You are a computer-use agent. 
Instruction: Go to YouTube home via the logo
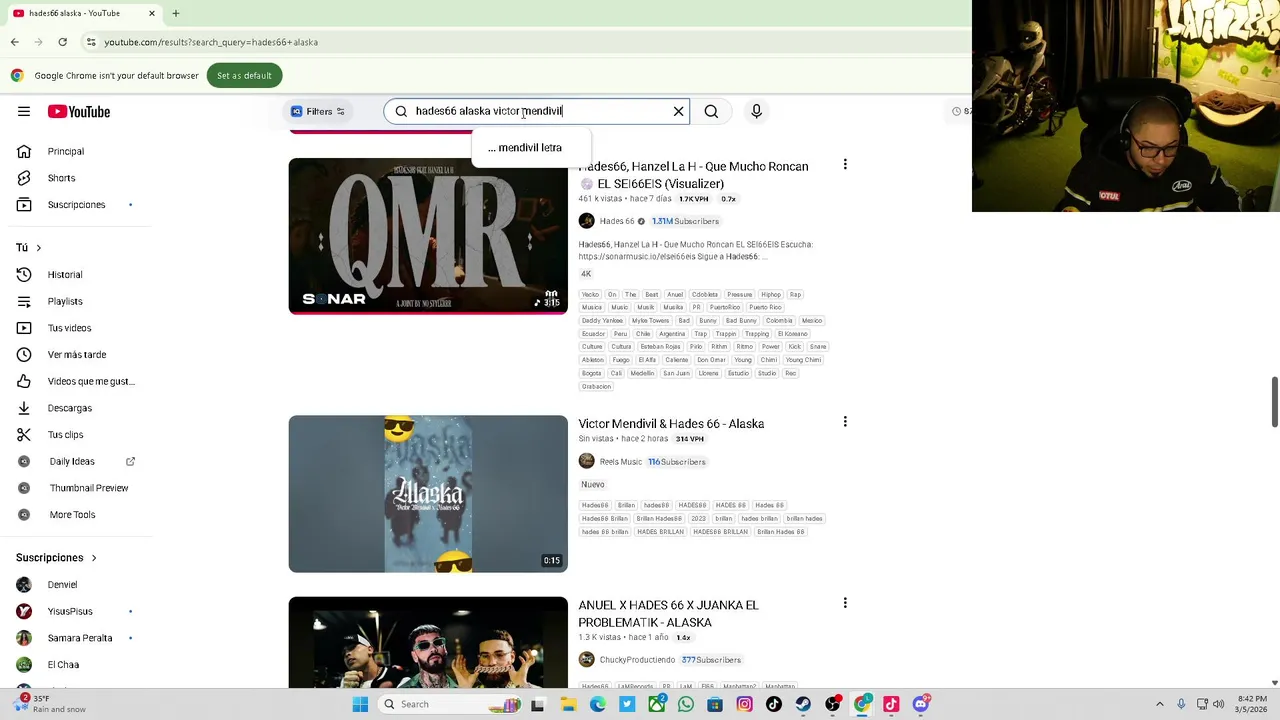click(79, 111)
